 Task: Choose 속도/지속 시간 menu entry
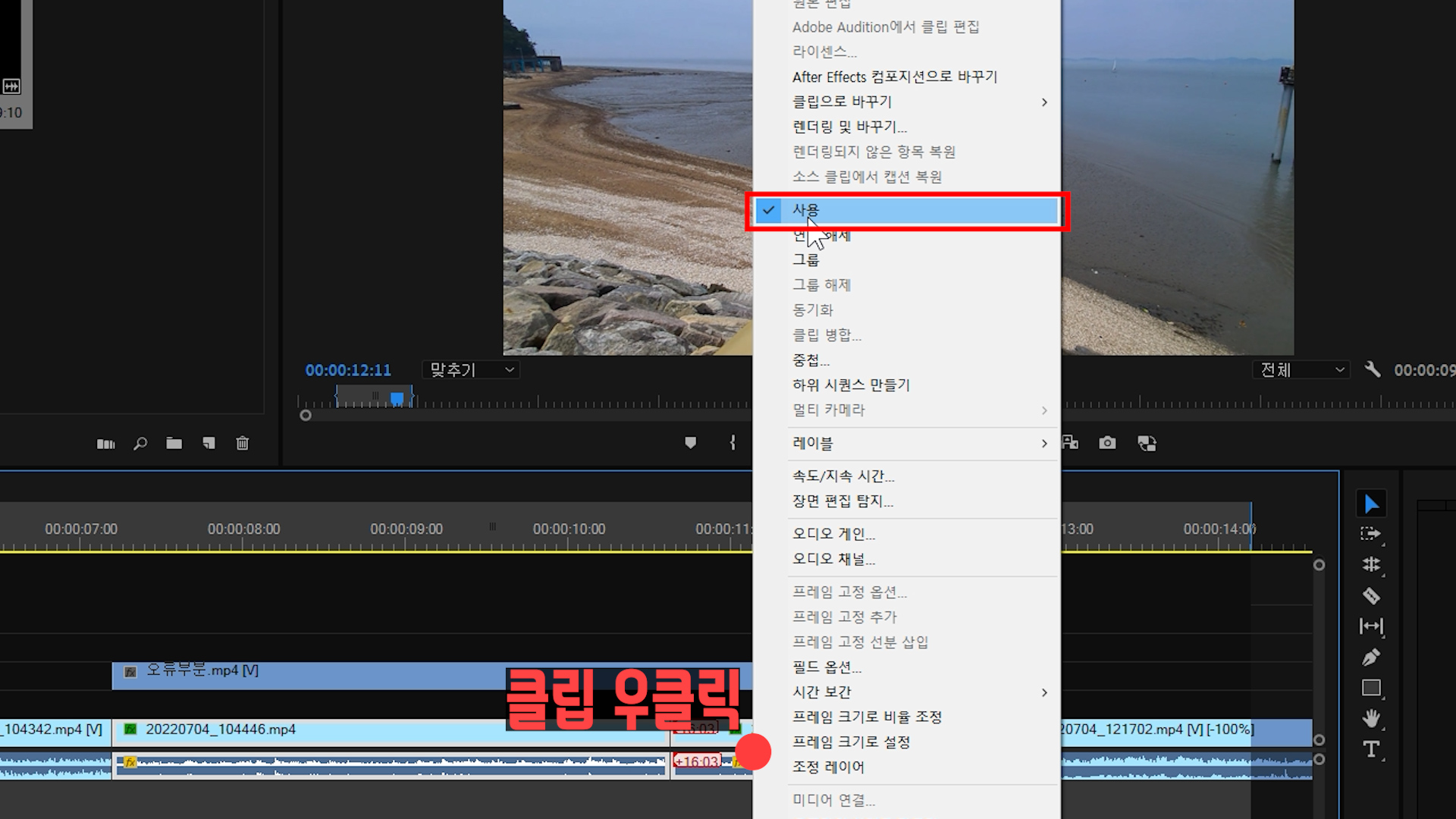click(x=843, y=476)
